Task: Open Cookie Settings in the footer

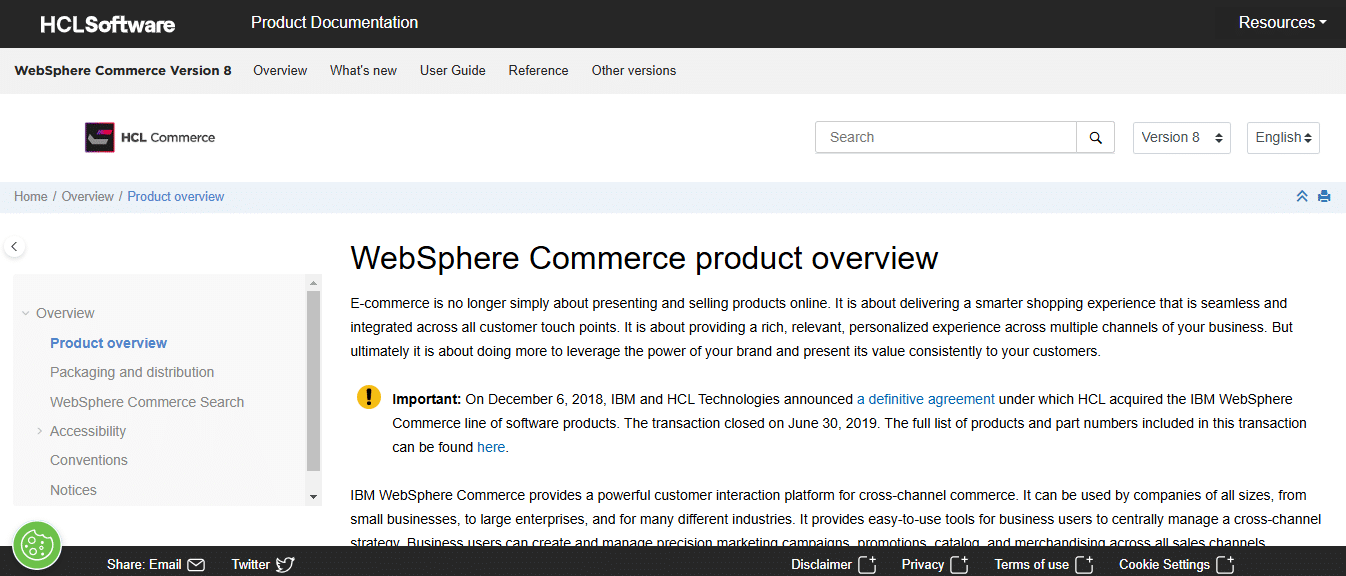Action: coord(1164,565)
